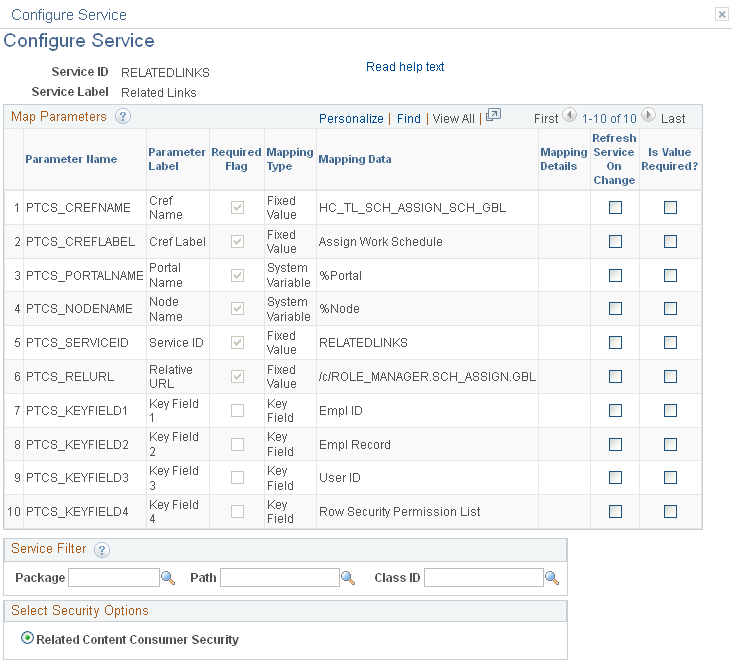Click into the Class ID input field

tap(484, 578)
